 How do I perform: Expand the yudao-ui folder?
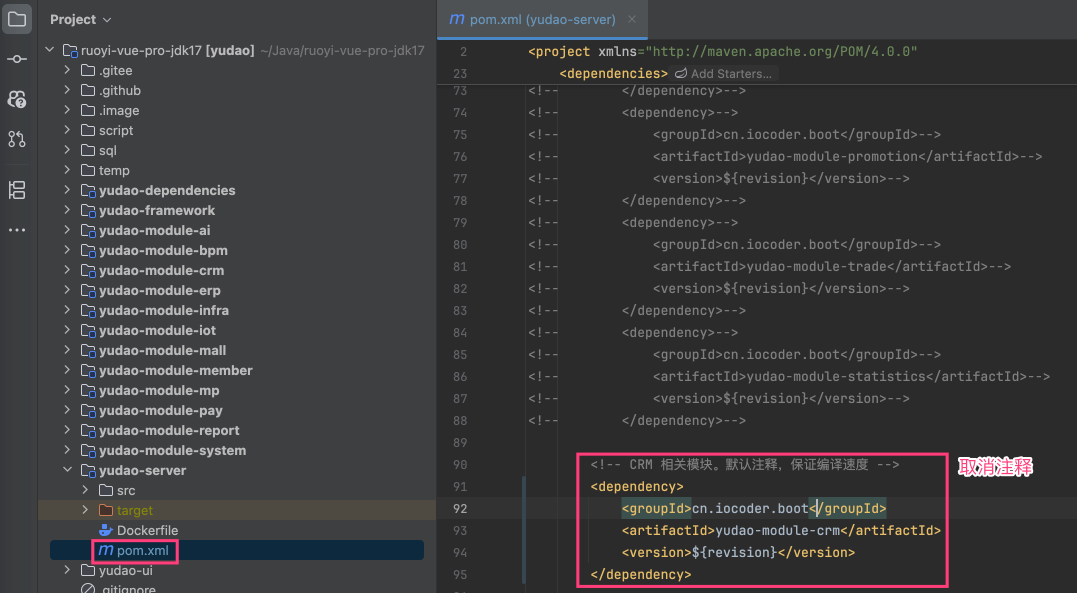coord(67,570)
